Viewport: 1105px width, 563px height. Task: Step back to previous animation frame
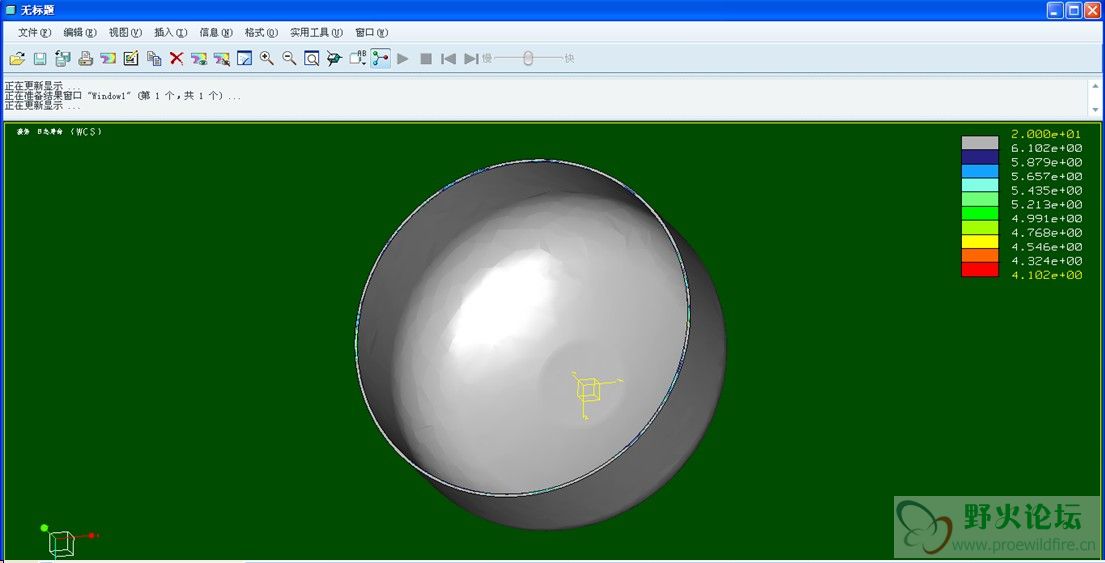[448, 58]
